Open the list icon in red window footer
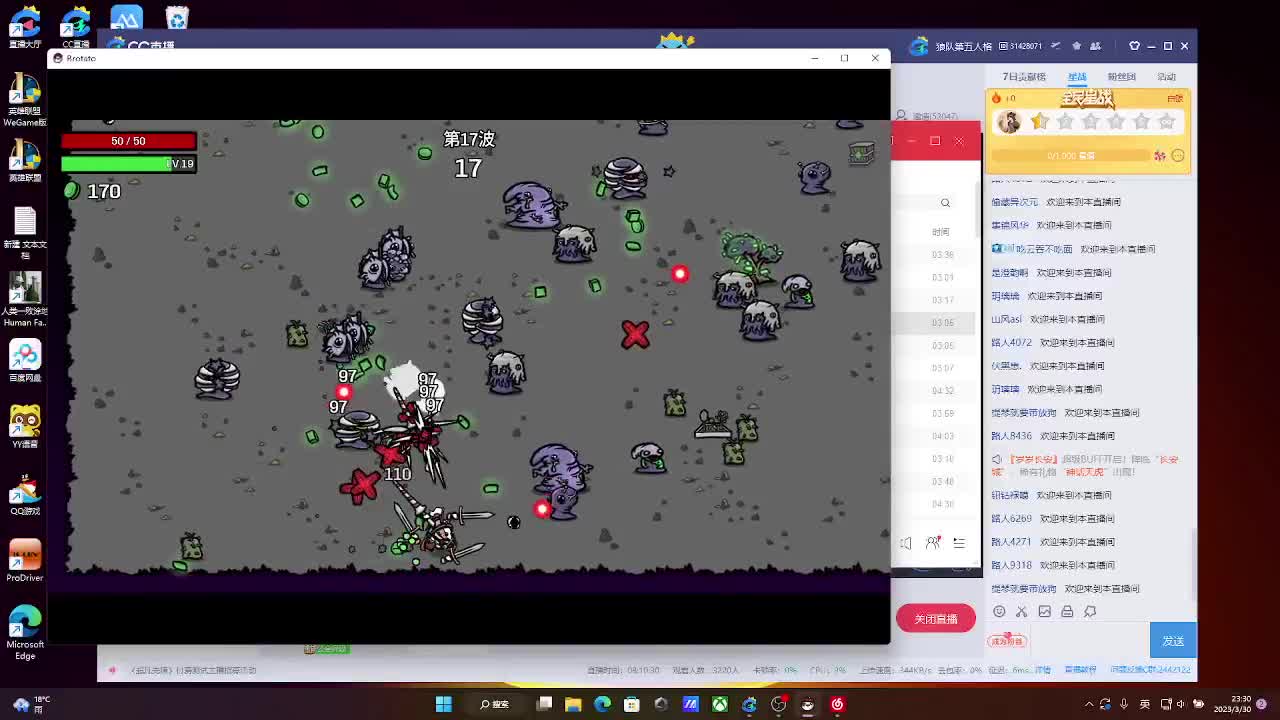1280x720 pixels. coord(959,543)
